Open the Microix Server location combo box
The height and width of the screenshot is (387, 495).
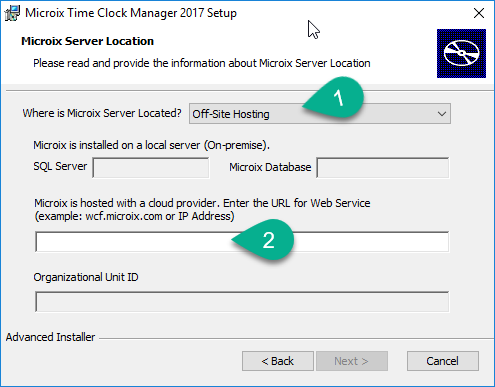pyautogui.click(x=320, y=114)
